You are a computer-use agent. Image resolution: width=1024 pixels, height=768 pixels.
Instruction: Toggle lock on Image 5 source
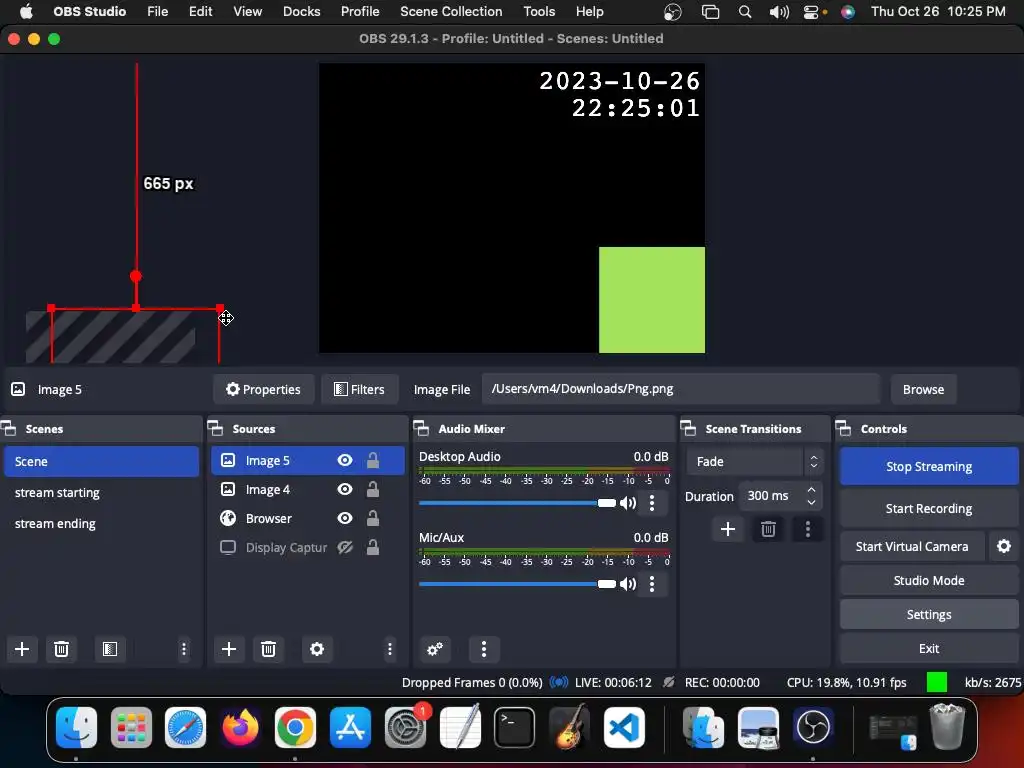373,460
